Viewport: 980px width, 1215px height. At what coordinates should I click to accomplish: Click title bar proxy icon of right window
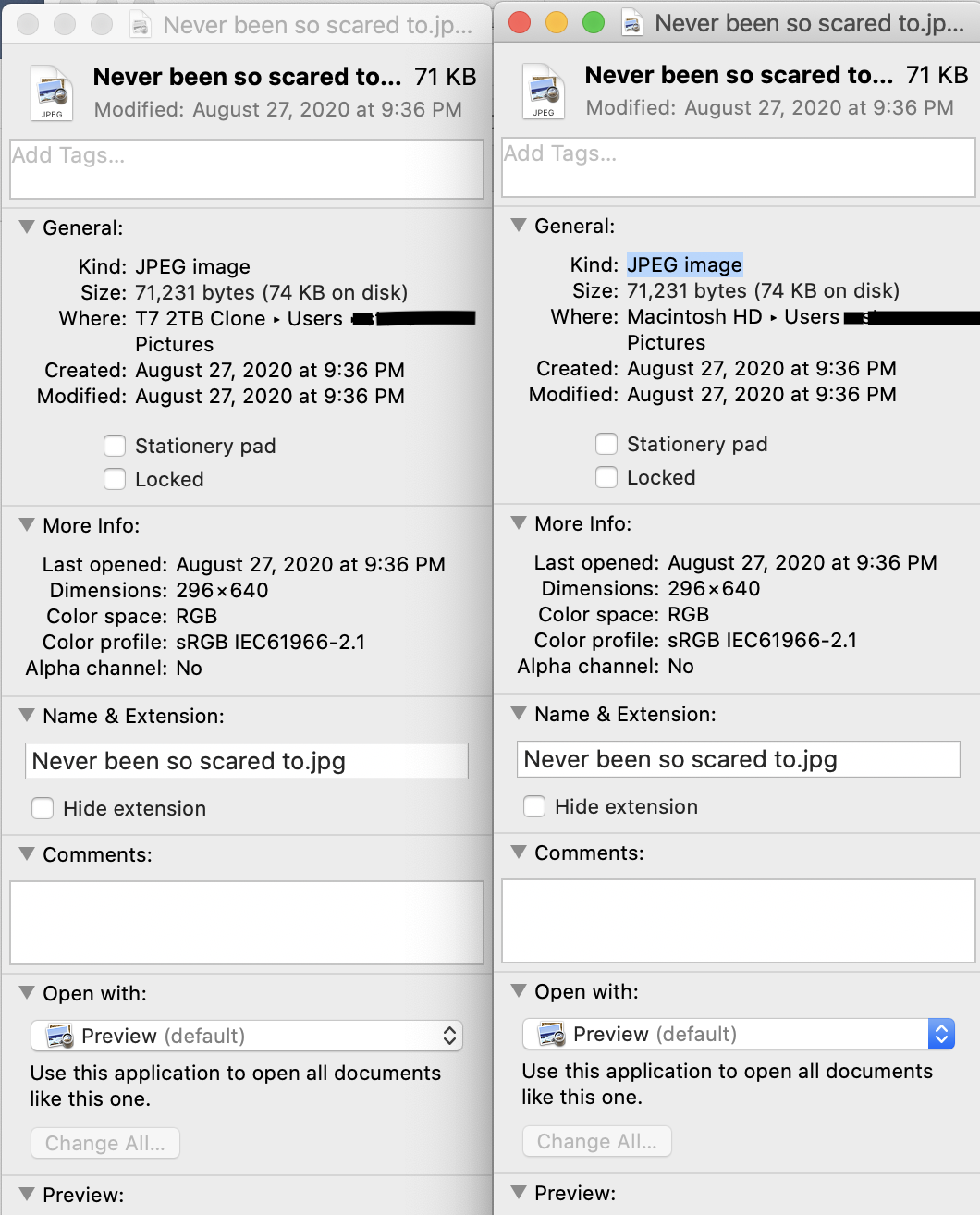tap(632, 23)
